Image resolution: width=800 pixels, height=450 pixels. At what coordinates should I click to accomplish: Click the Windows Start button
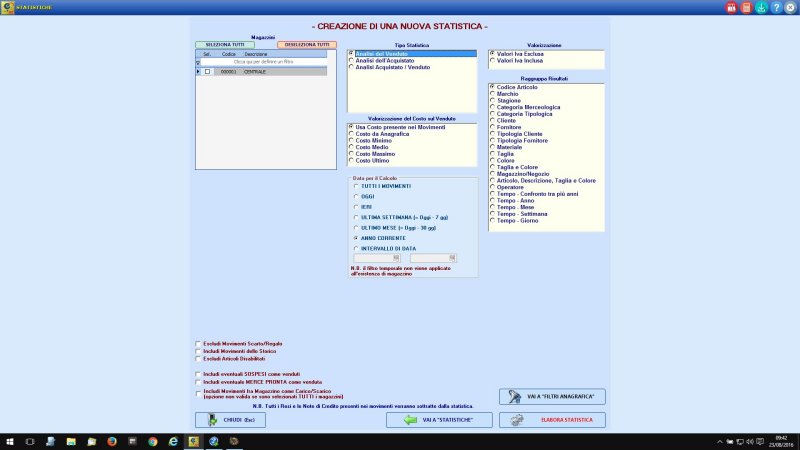tap(9, 440)
